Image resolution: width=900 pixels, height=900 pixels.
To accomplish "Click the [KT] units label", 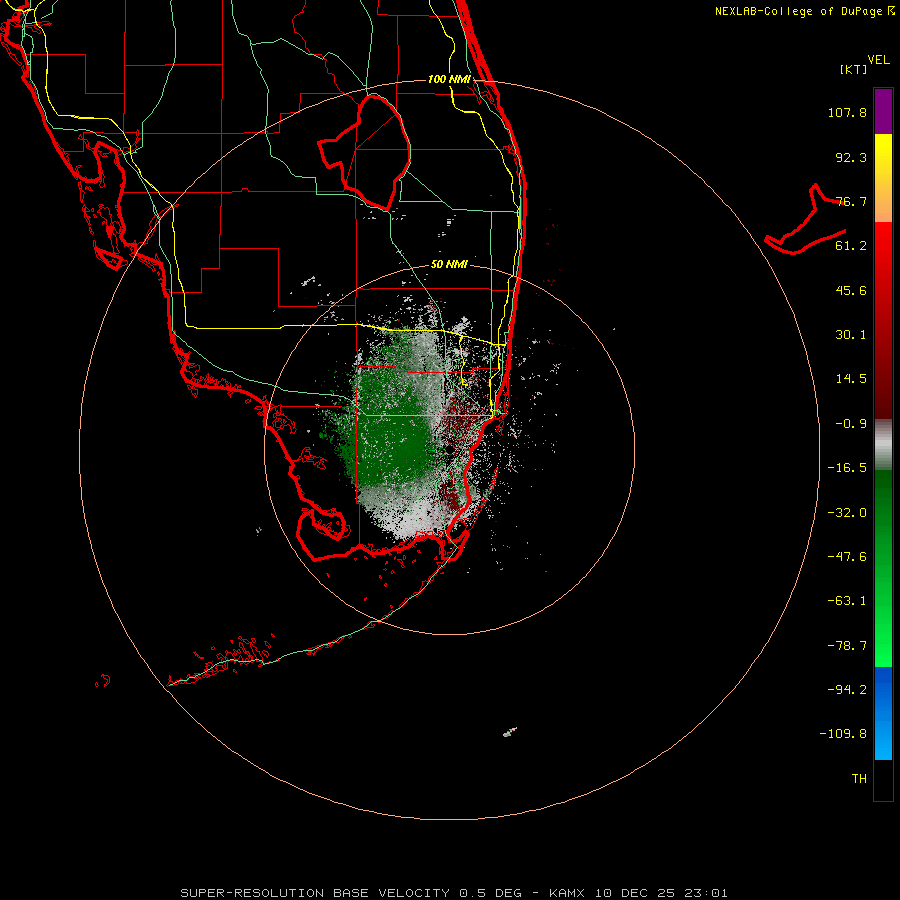I will (854, 69).
